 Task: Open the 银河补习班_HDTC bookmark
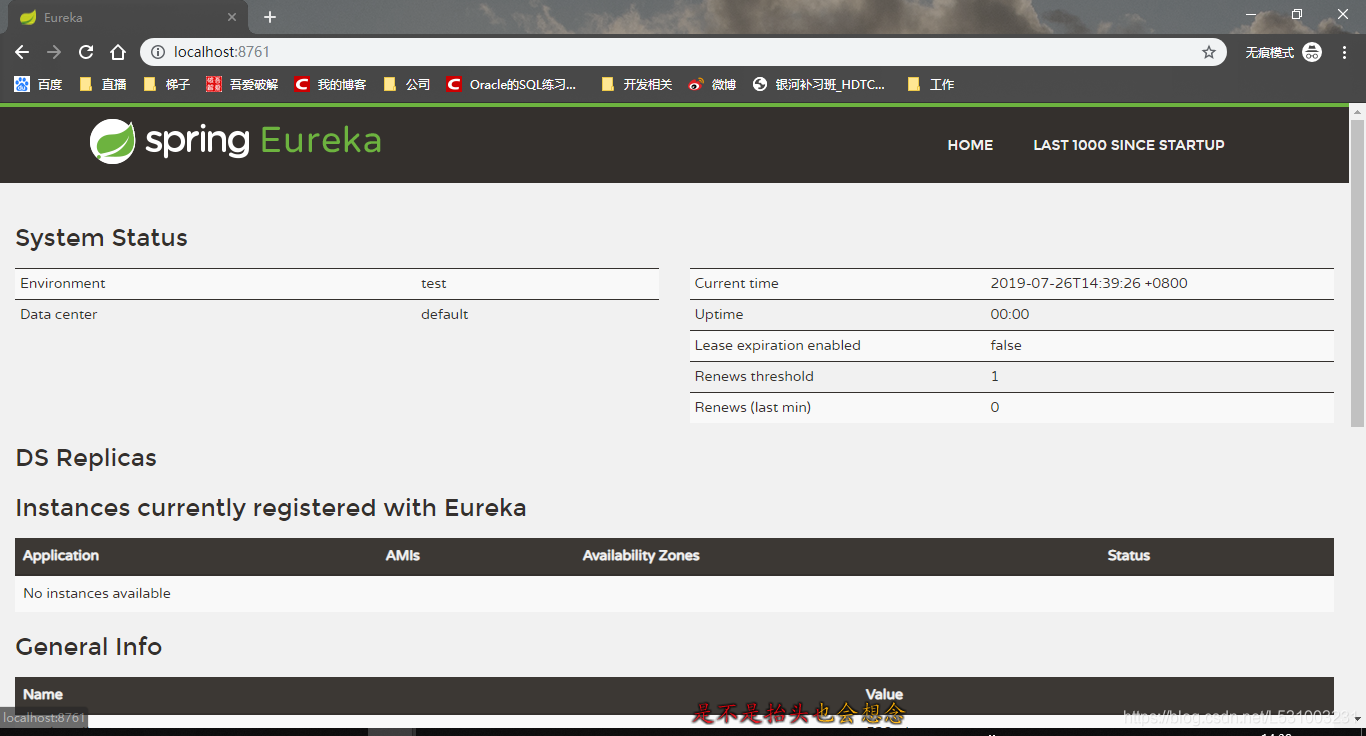click(819, 85)
